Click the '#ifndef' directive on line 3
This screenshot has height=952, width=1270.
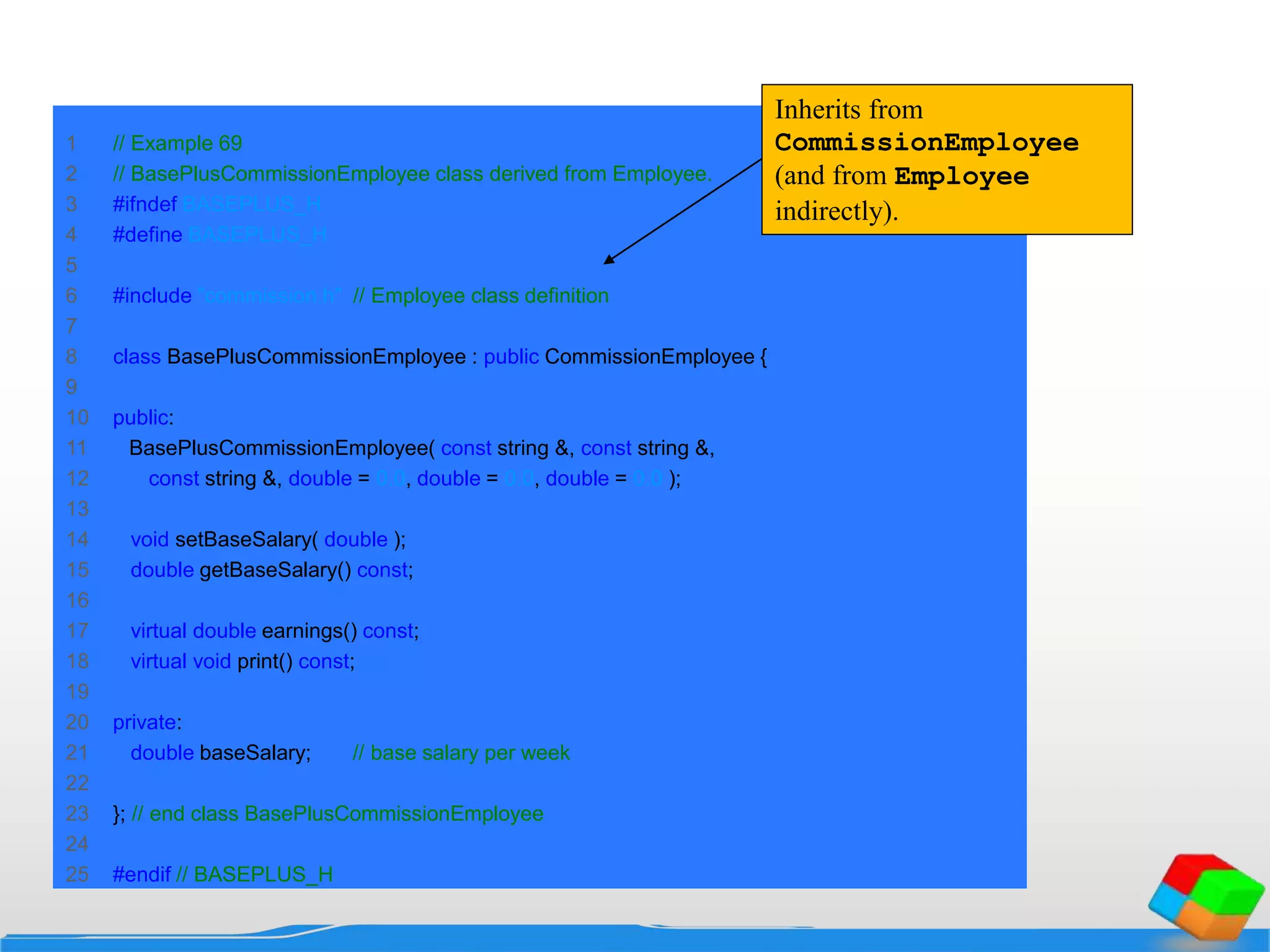pos(145,204)
